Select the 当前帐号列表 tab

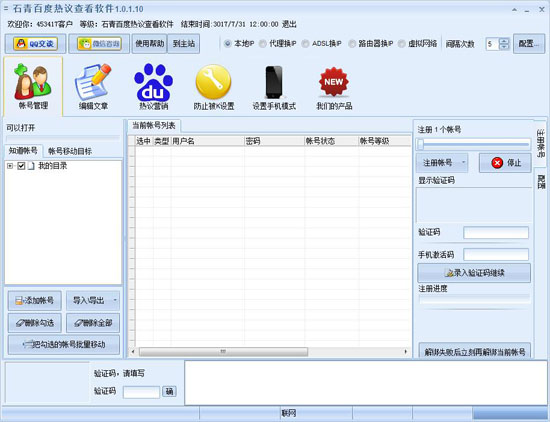point(154,126)
